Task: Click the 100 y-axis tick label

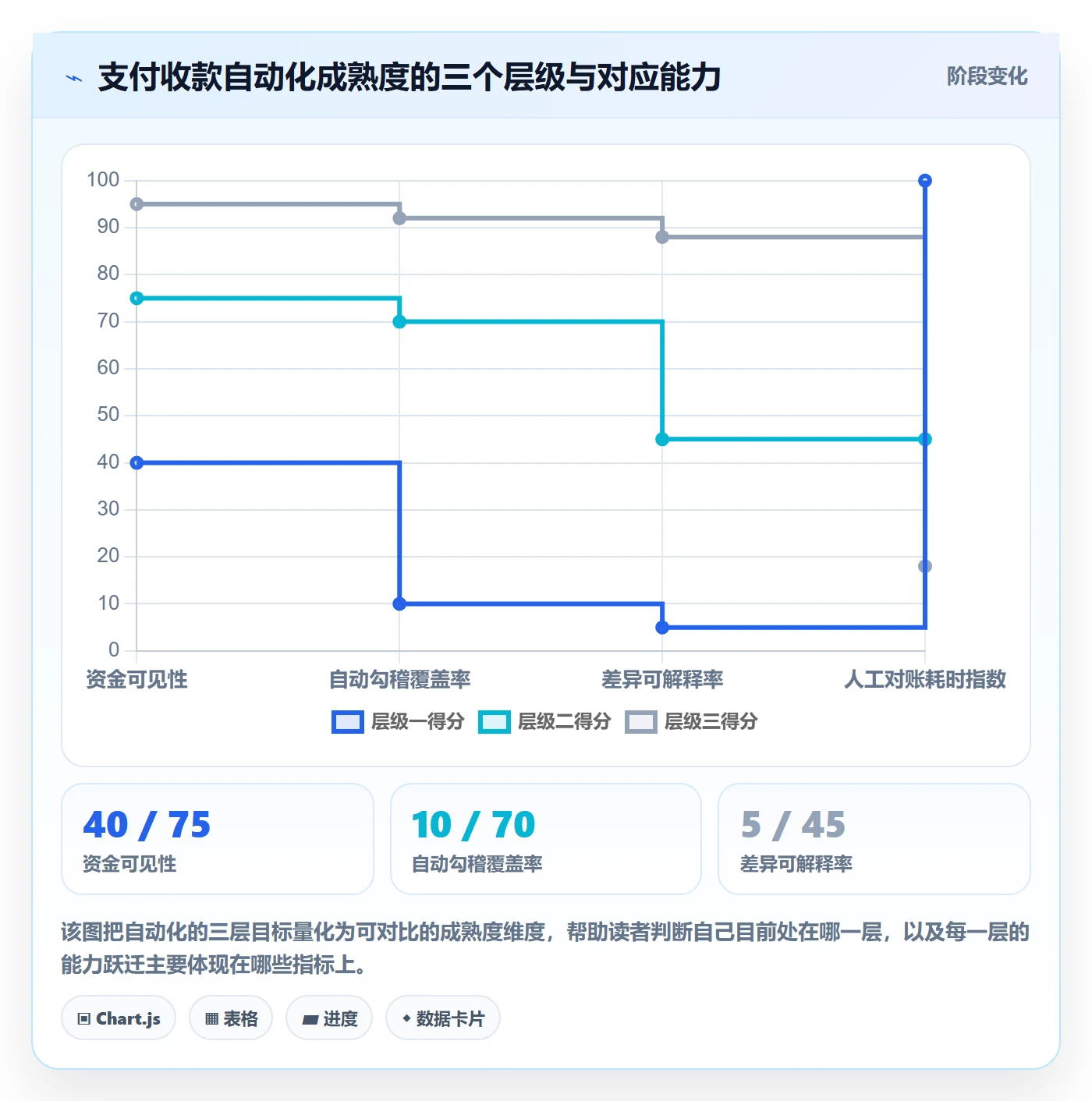Action: pyautogui.click(x=103, y=180)
